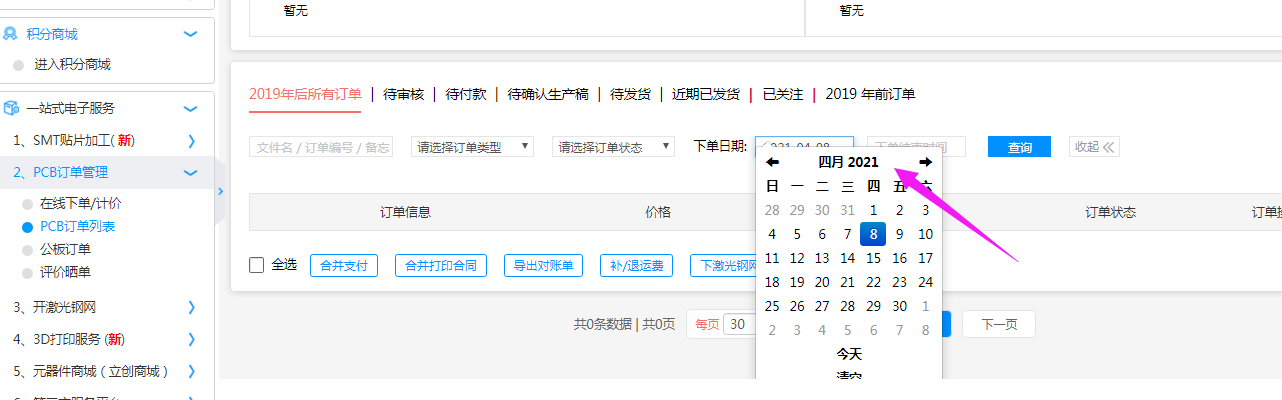The width and height of the screenshot is (1282, 400).
Task: Expand 3、开激光钢网 submenu arrow
Action: [x=192, y=307]
